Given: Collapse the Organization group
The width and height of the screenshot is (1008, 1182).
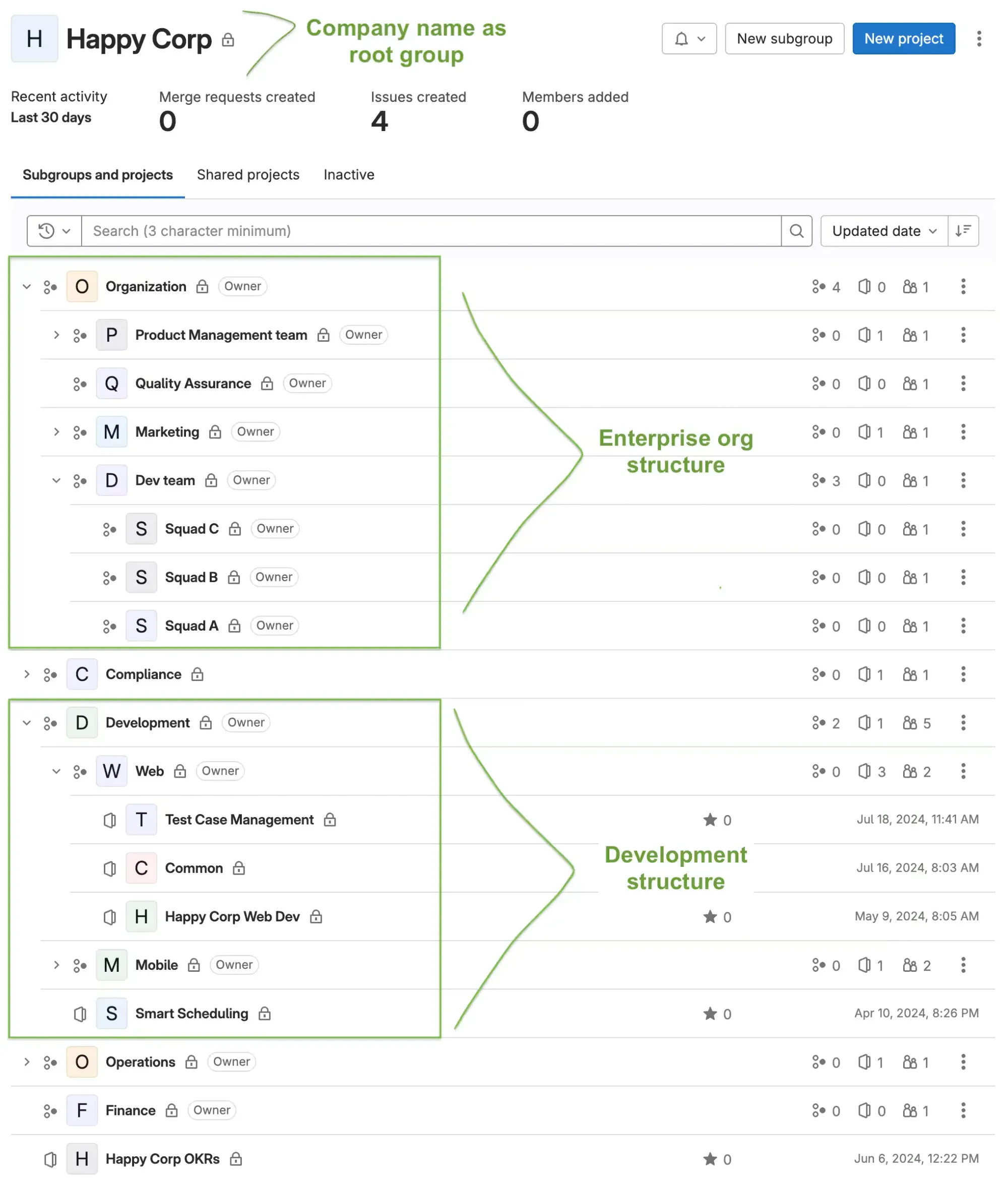Looking at the screenshot, I should (27, 286).
